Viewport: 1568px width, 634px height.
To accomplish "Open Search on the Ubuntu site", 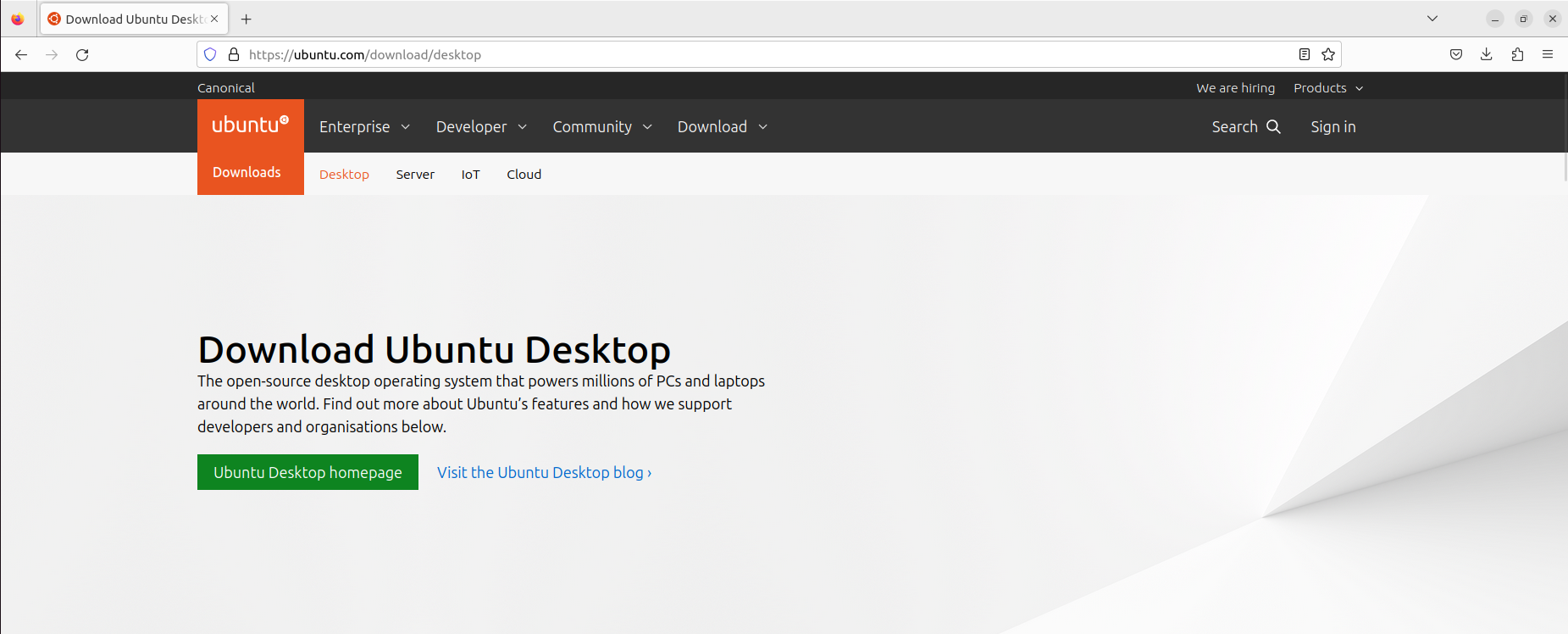I will pos(1245,126).
